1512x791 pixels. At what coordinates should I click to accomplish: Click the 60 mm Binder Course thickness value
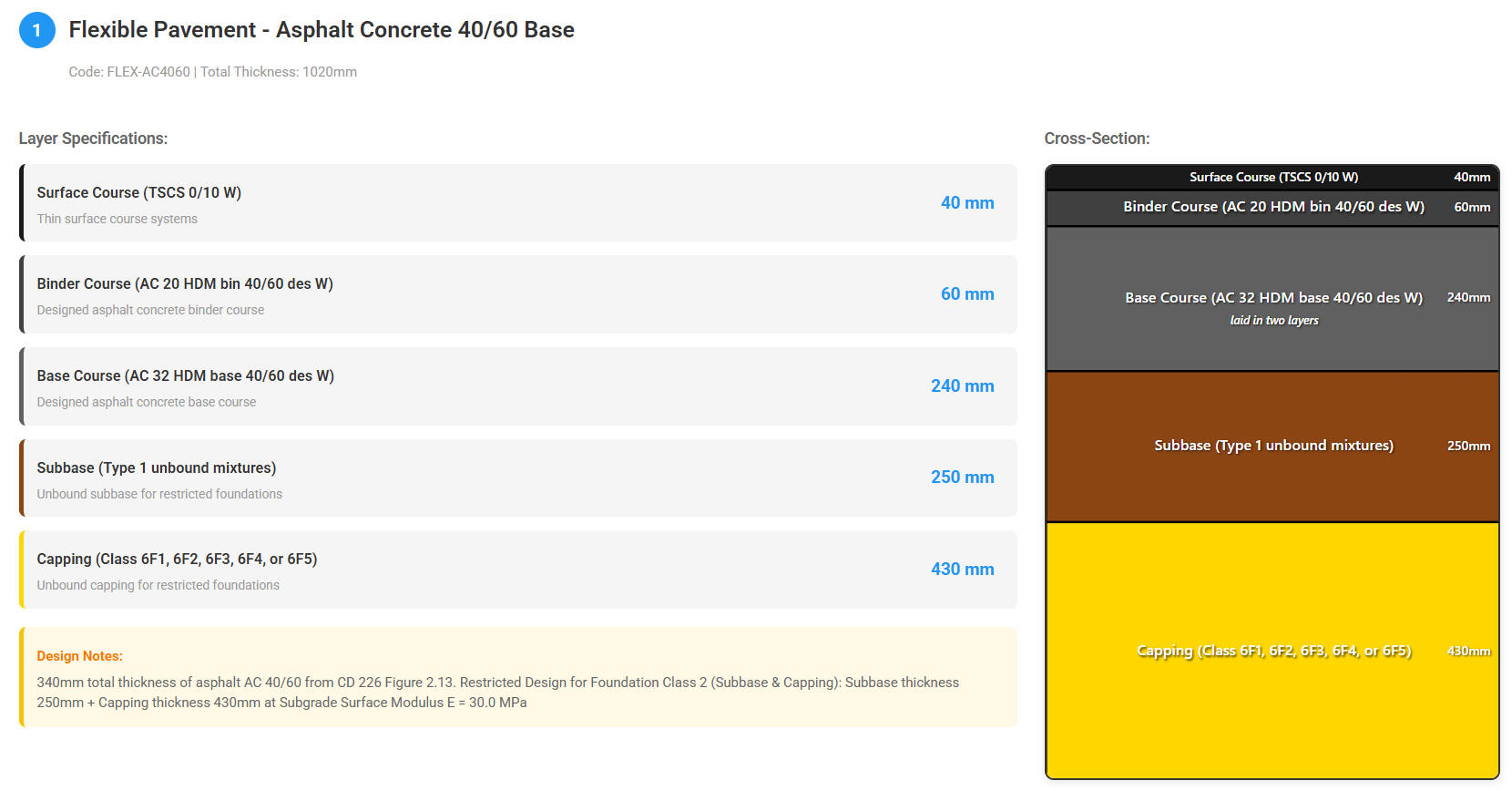[x=966, y=294]
